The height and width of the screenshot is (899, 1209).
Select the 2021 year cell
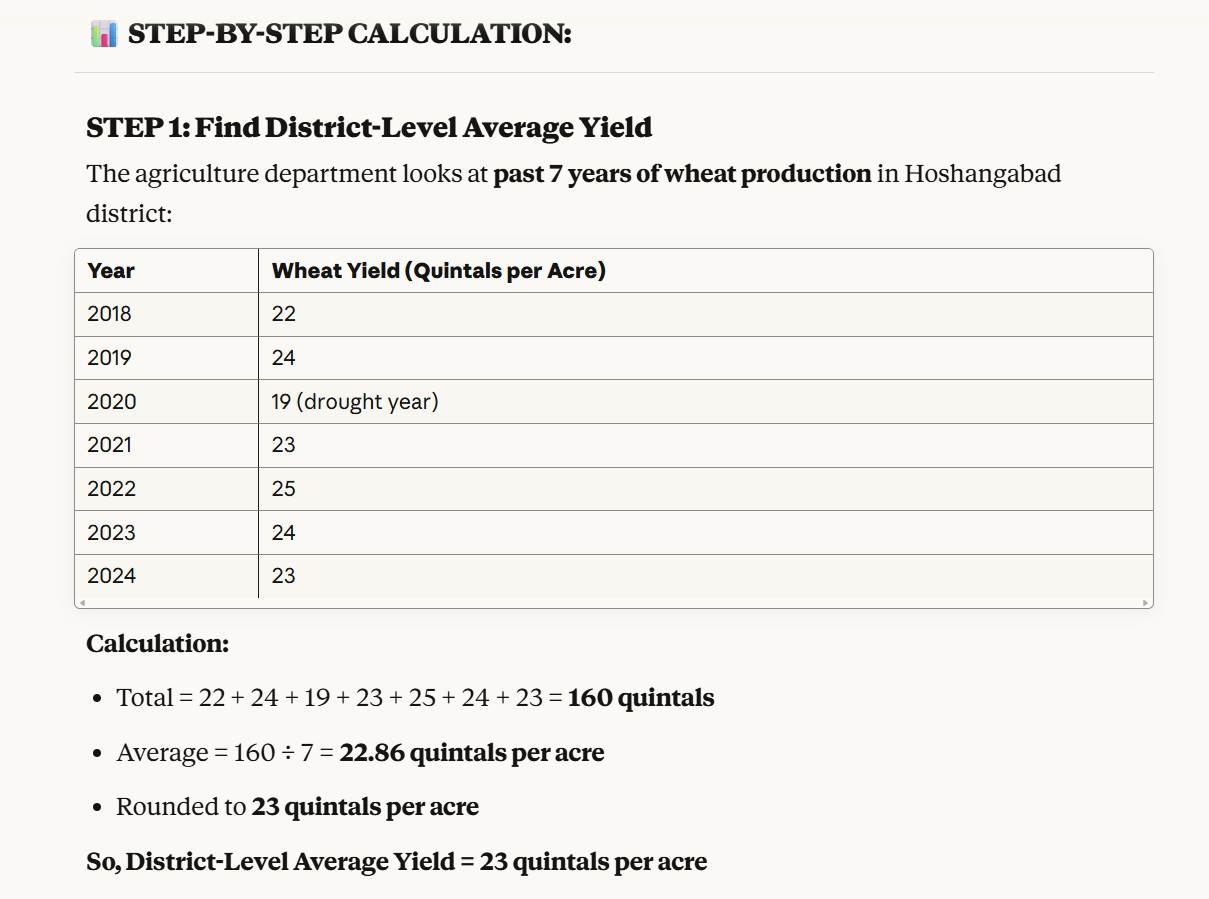coord(110,445)
